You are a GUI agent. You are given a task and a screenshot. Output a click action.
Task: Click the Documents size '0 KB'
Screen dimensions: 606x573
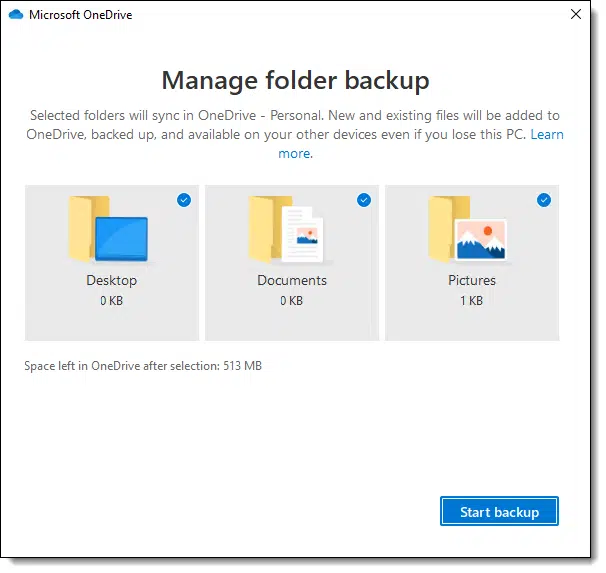292,301
